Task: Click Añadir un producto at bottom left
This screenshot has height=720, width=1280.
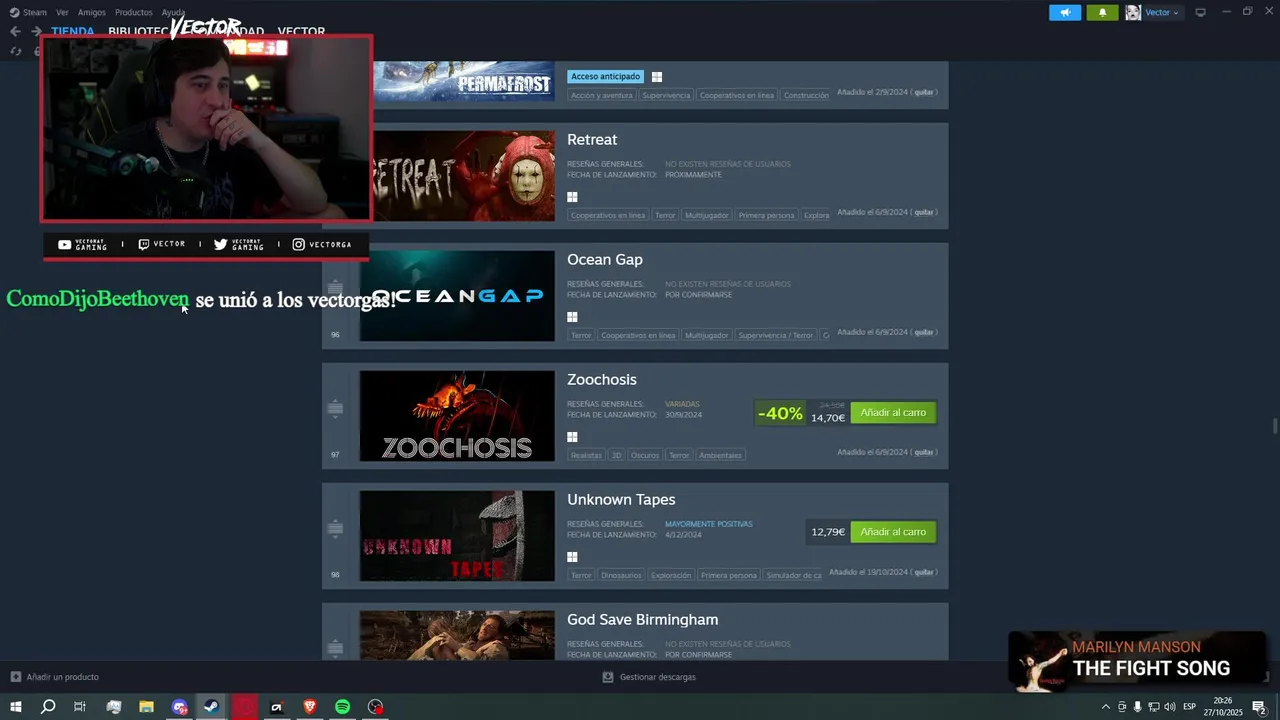Action: [x=55, y=677]
